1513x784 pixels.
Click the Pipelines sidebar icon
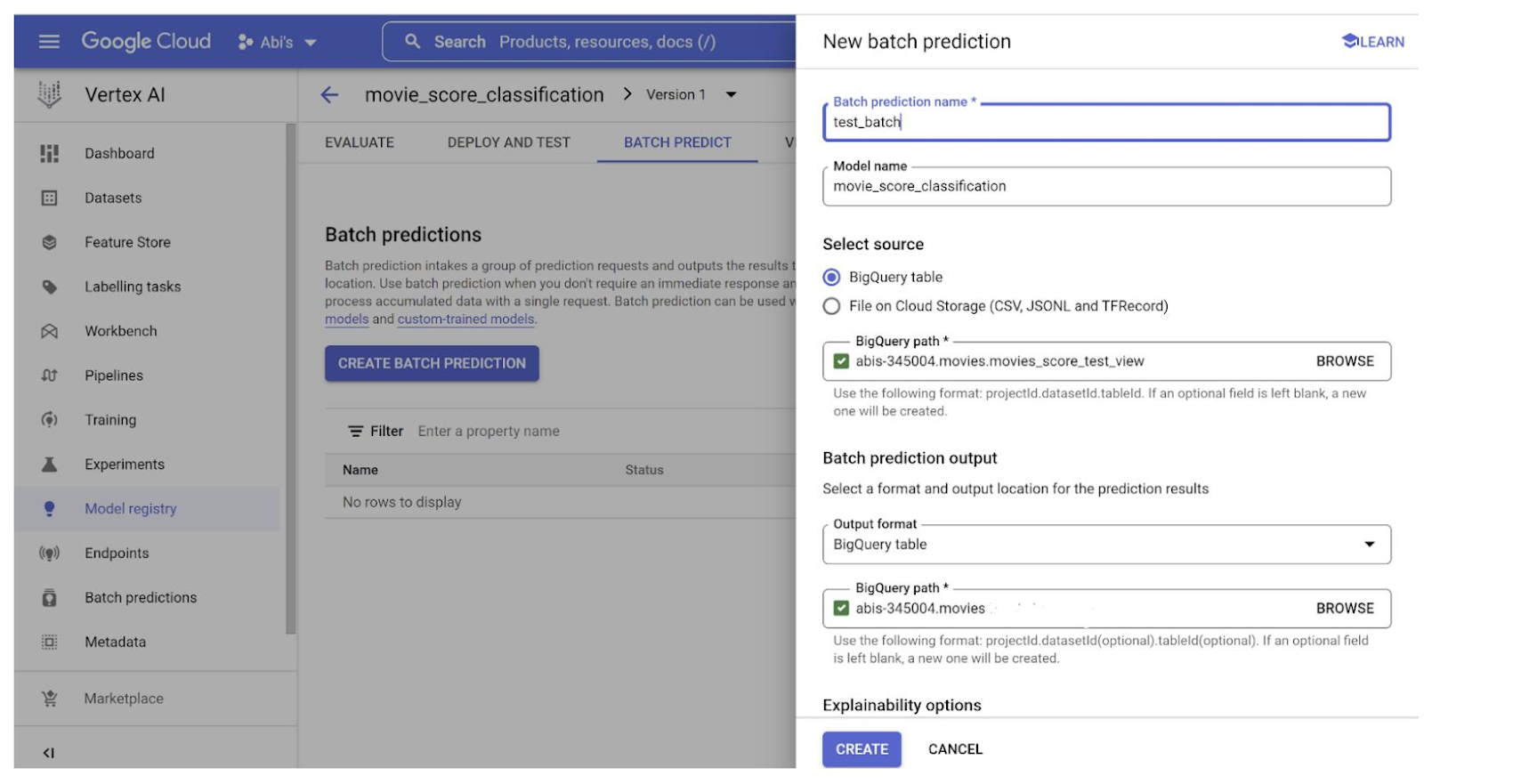50,376
